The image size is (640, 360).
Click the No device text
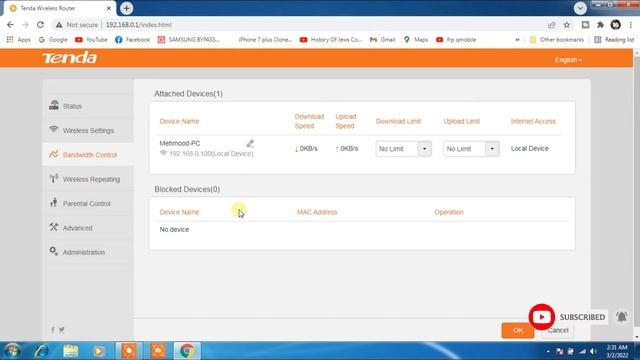tap(174, 229)
